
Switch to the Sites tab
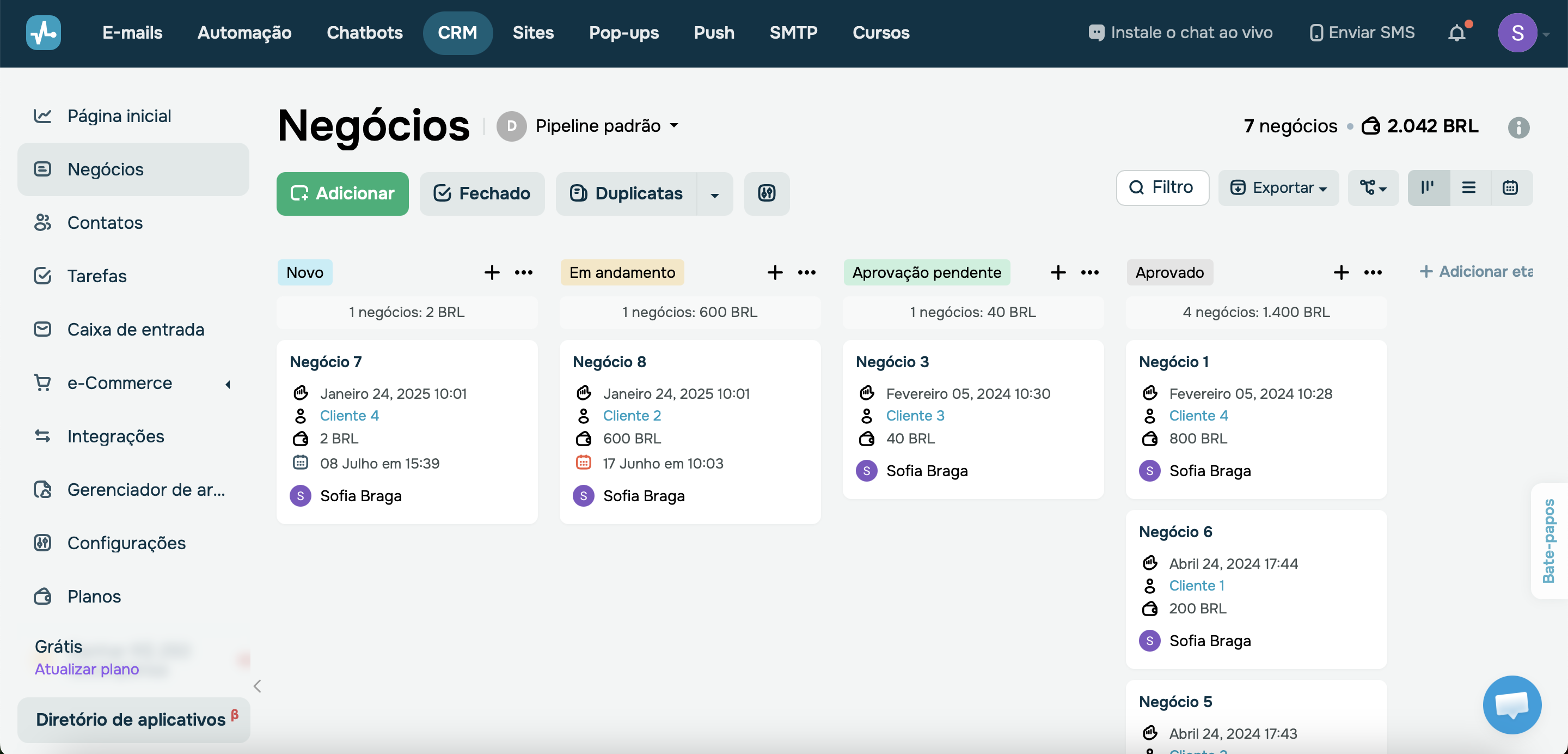click(533, 33)
